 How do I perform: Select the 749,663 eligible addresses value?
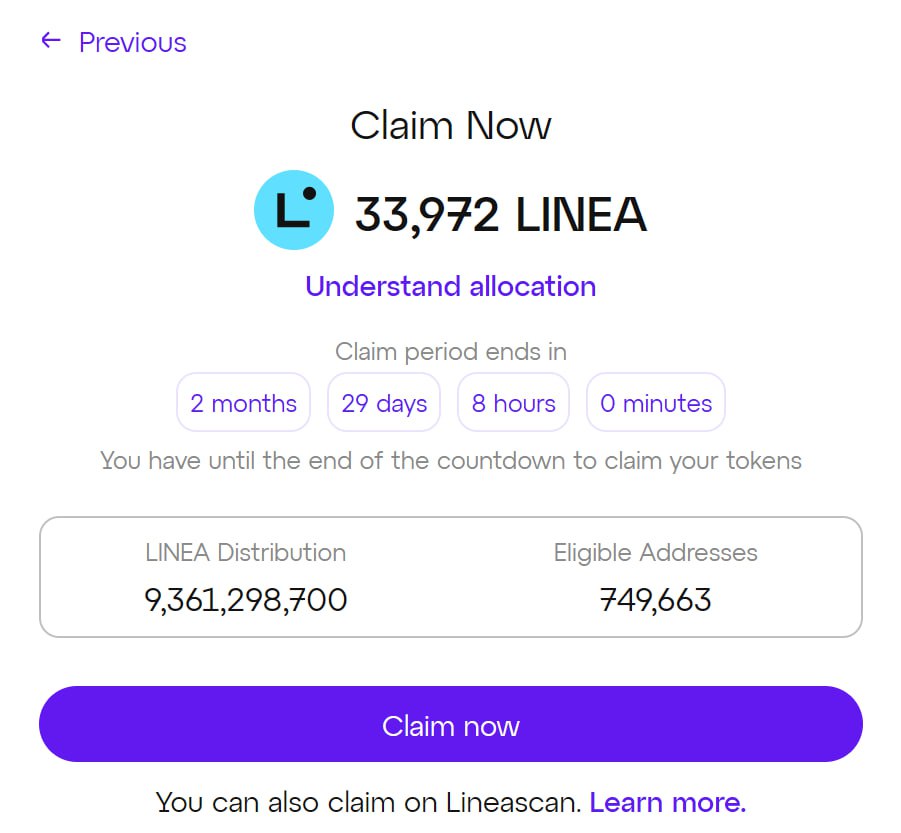656,600
